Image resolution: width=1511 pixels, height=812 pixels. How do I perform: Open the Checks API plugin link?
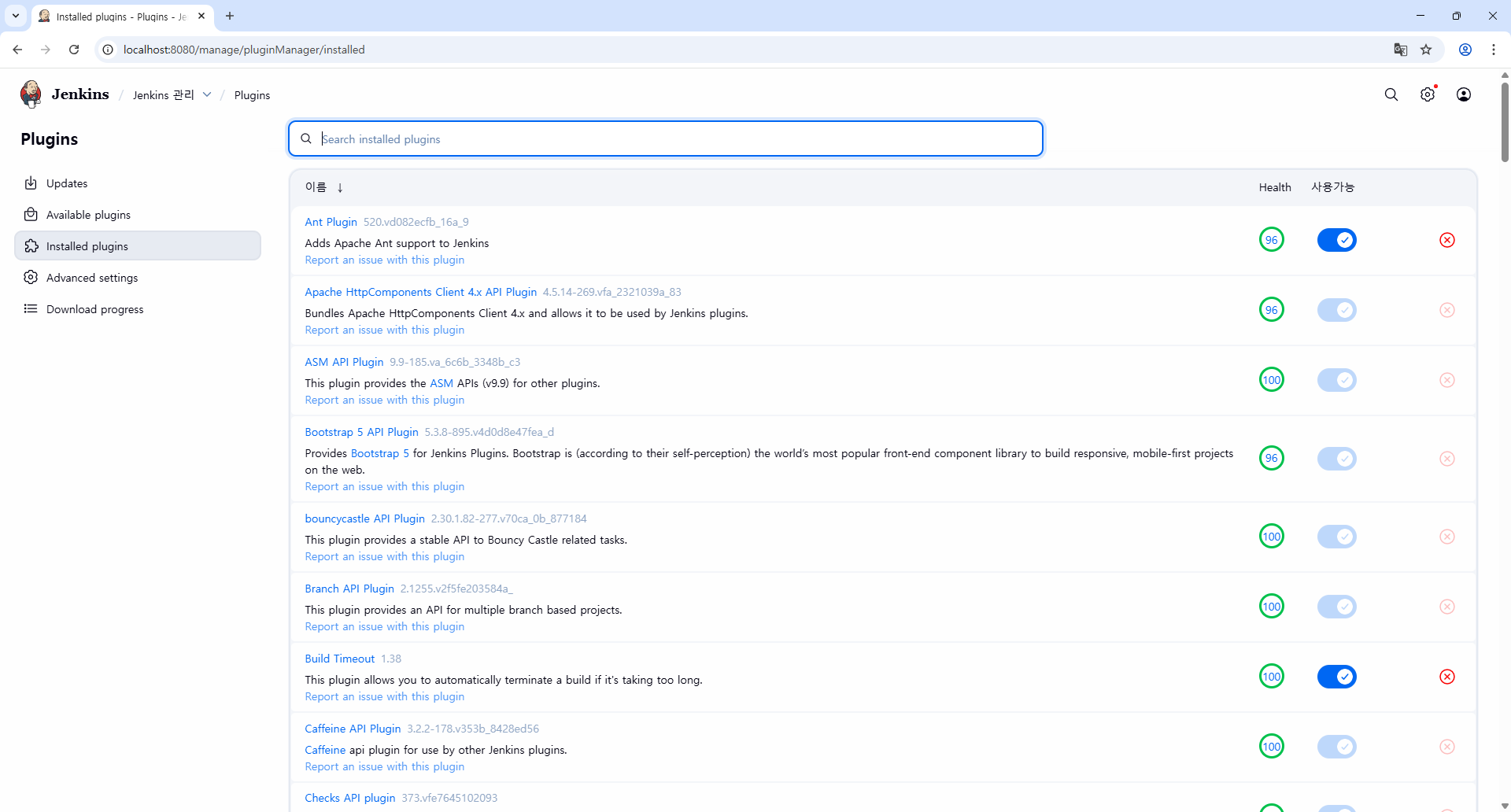(x=349, y=798)
